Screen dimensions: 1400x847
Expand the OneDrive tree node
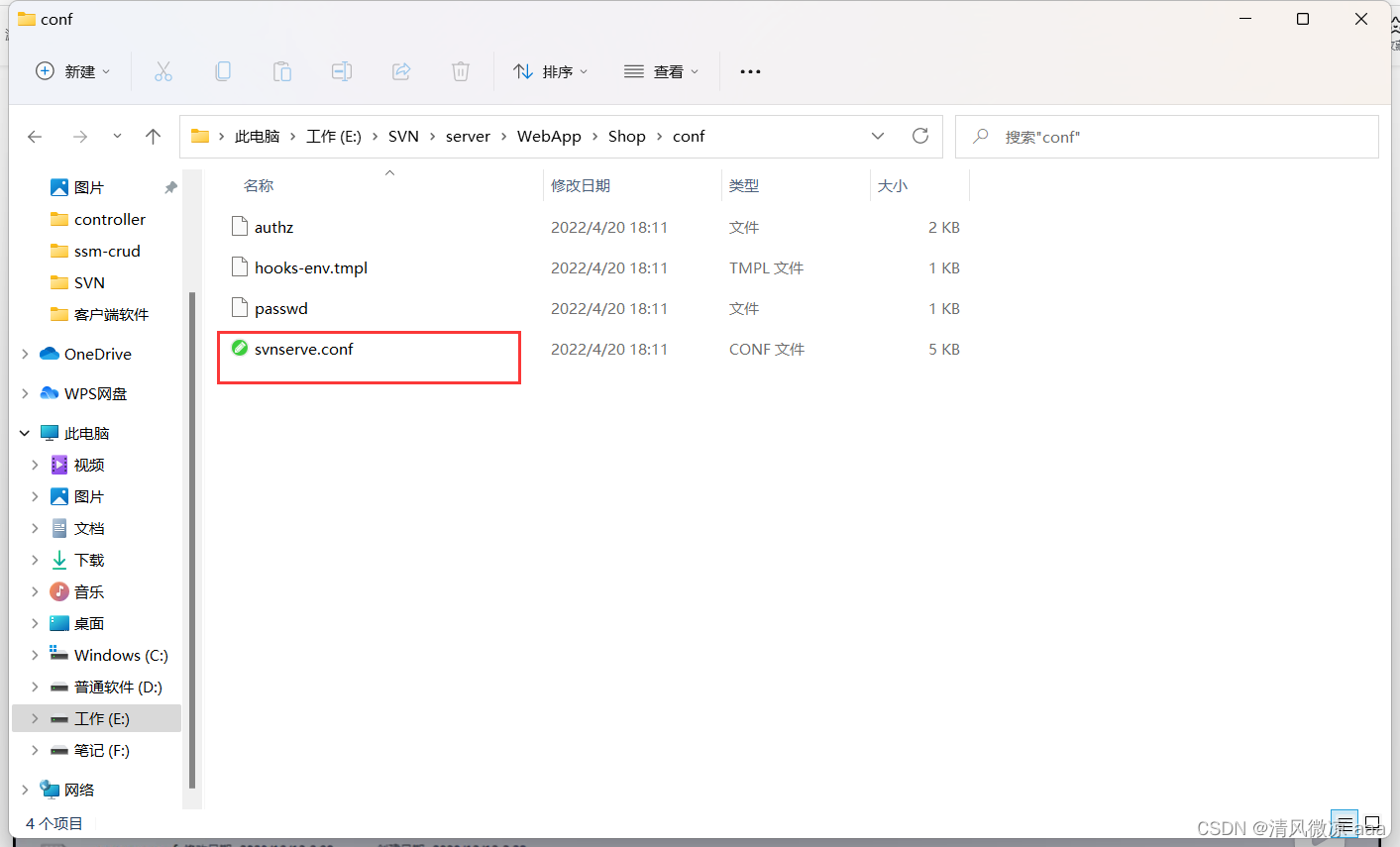[25, 354]
